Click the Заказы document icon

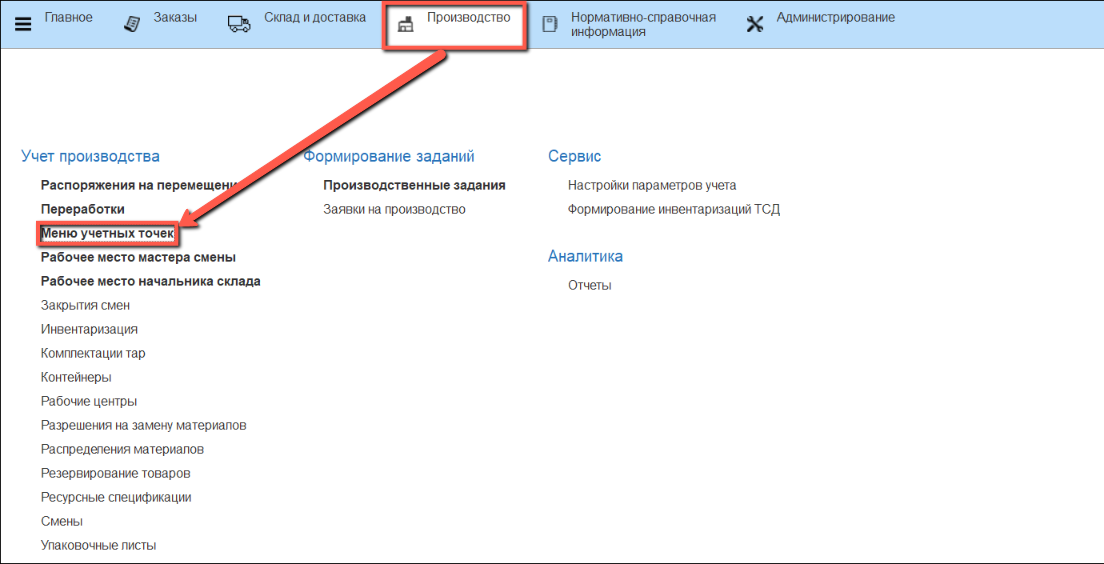pyautogui.click(x=132, y=24)
